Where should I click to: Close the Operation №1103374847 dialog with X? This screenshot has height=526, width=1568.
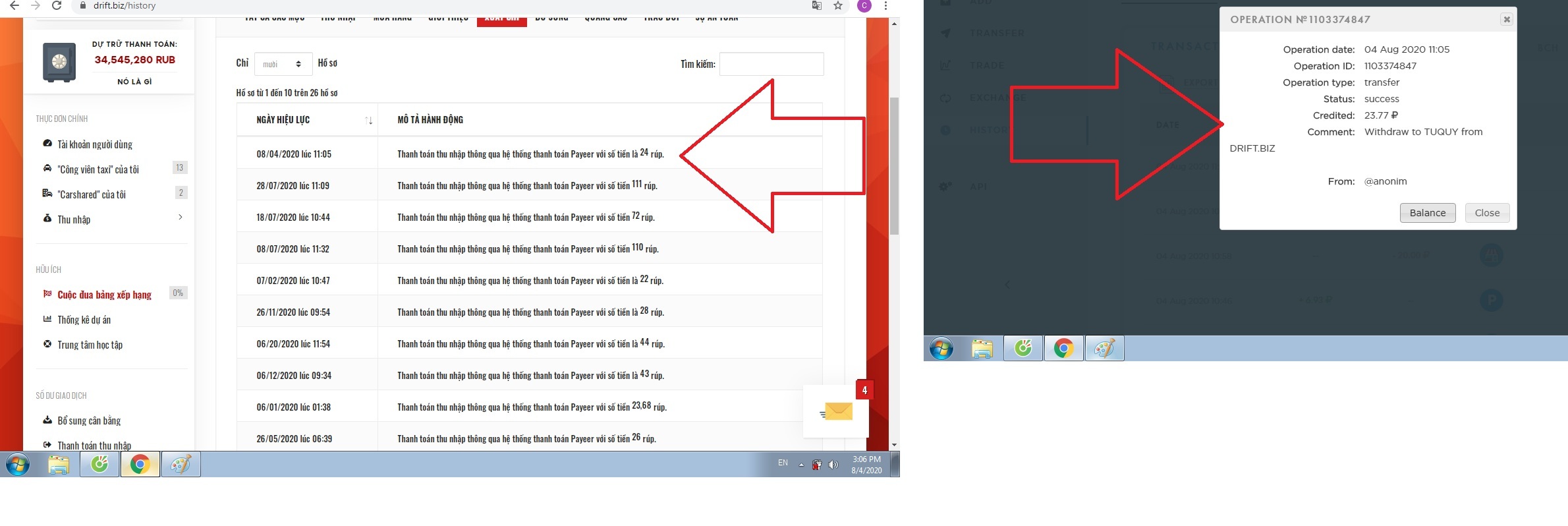click(x=1506, y=19)
